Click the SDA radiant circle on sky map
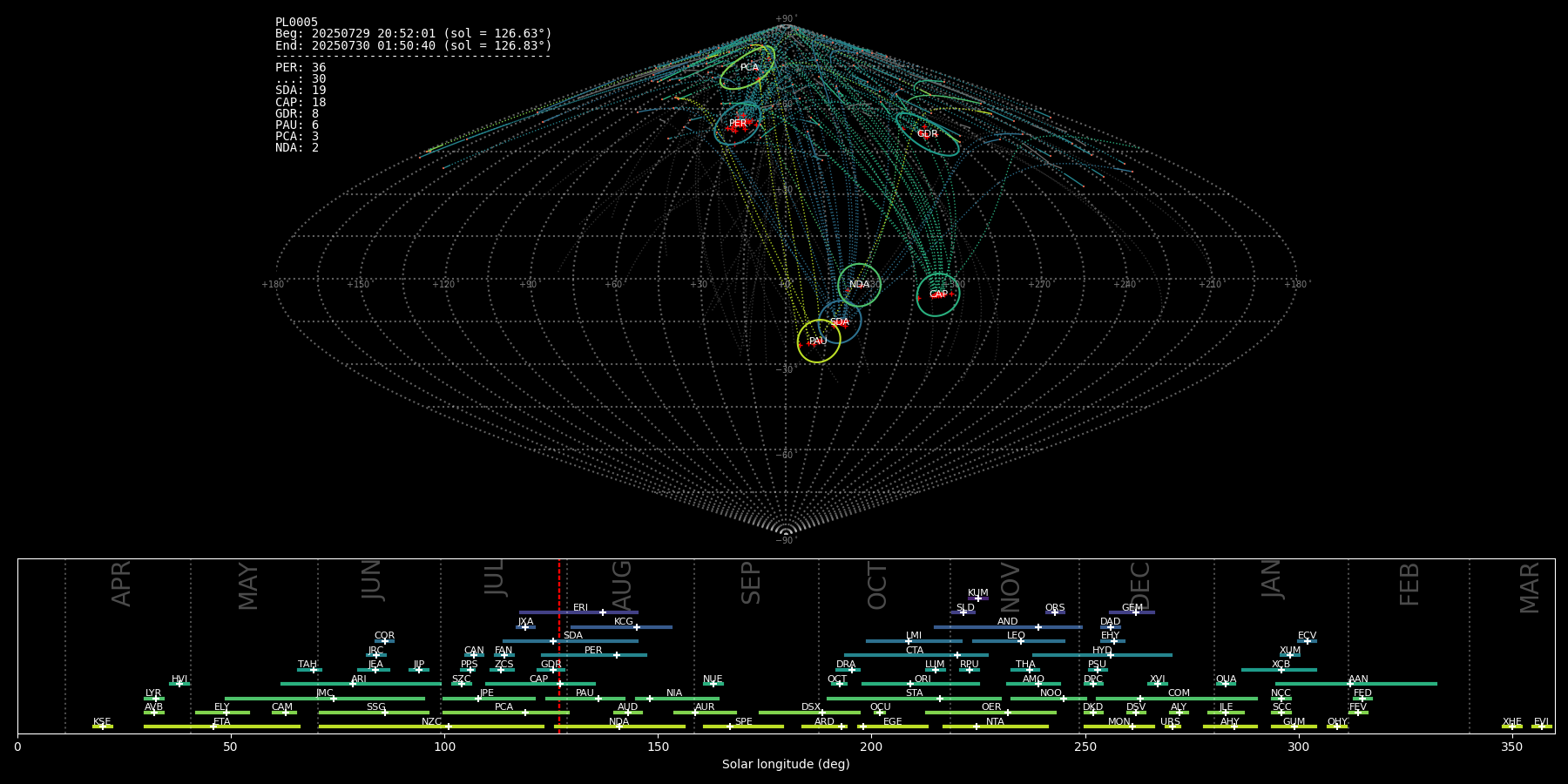The width and height of the screenshot is (1568, 784). (x=840, y=322)
